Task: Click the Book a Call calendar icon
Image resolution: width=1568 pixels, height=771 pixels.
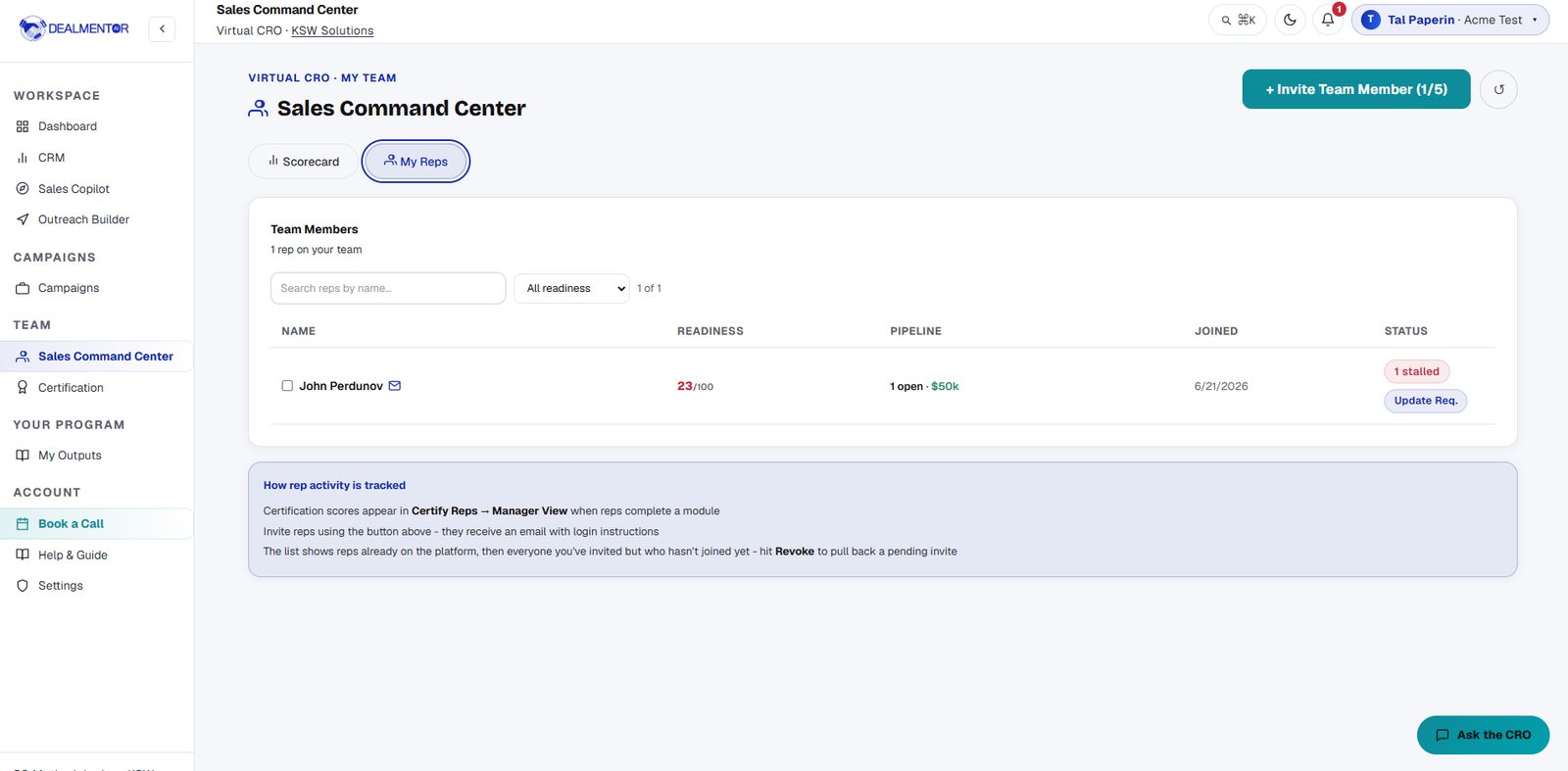Action: [23, 524]
